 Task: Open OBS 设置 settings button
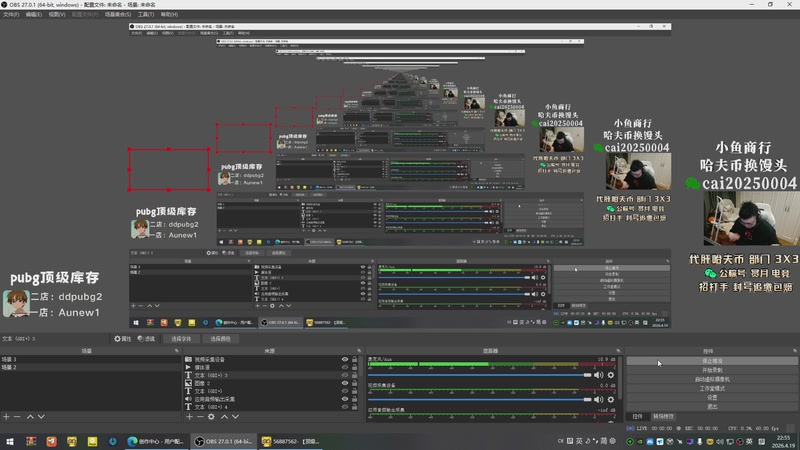tap(712, 397)
